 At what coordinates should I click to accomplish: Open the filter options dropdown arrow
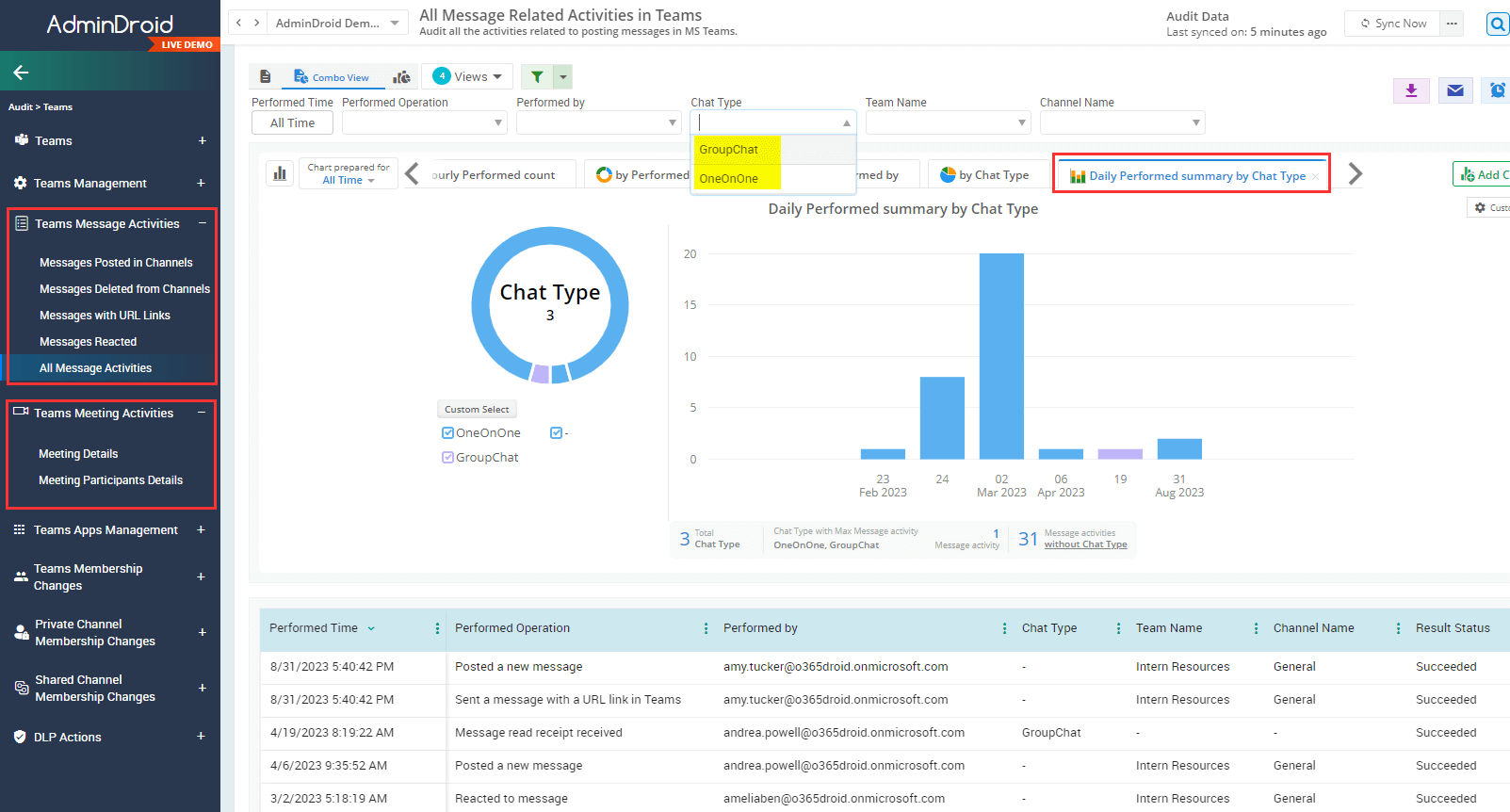[x=563, y=76]
